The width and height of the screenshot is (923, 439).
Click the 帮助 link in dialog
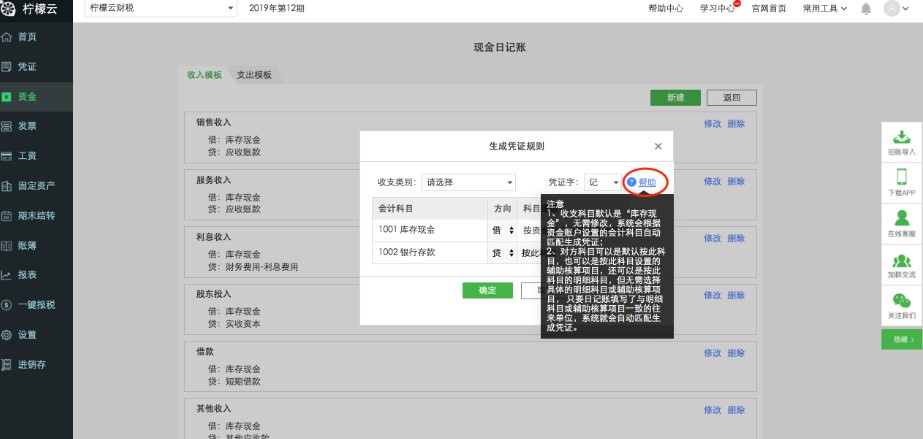pos(647,182)
